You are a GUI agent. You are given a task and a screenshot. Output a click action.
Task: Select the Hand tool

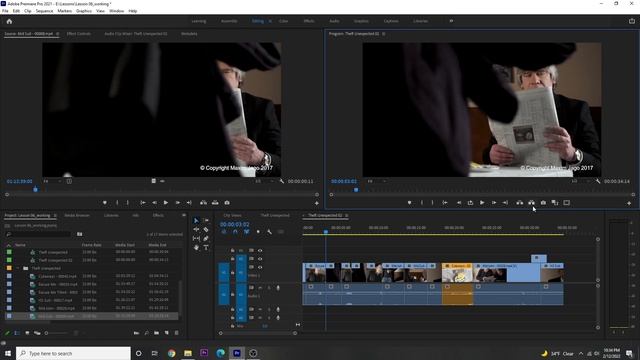[196, 247]
